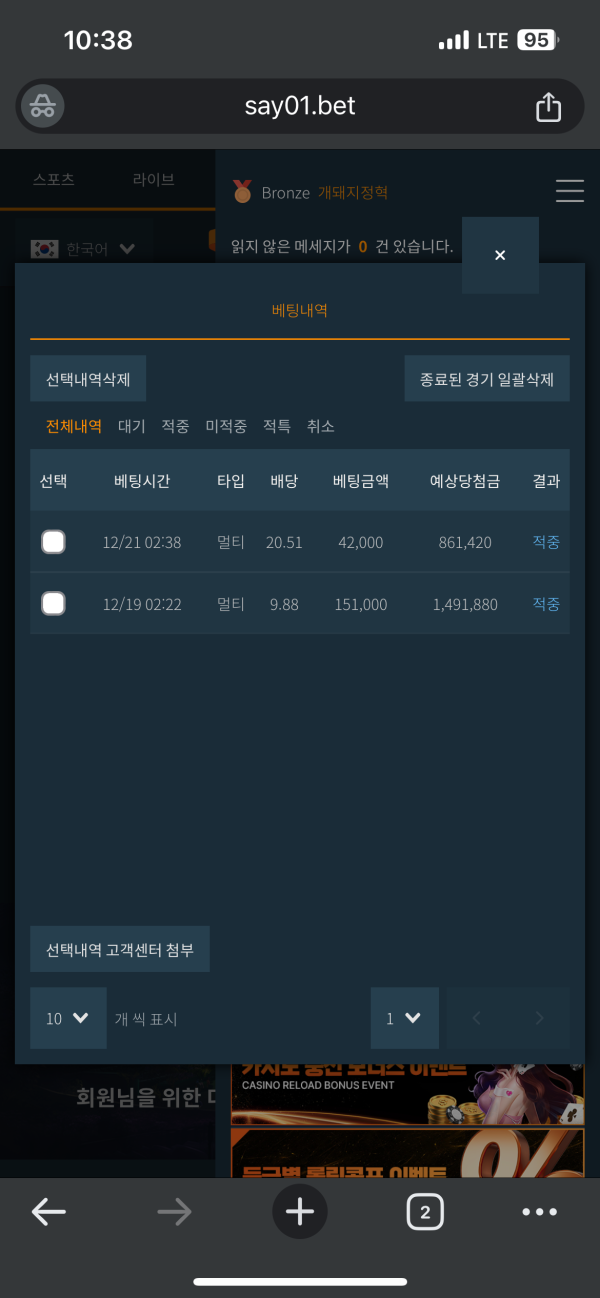Expand the 10 items-per-page dropdown
The height and width of the screenshot is (1298, 600).
click(x=68, y=1018)
